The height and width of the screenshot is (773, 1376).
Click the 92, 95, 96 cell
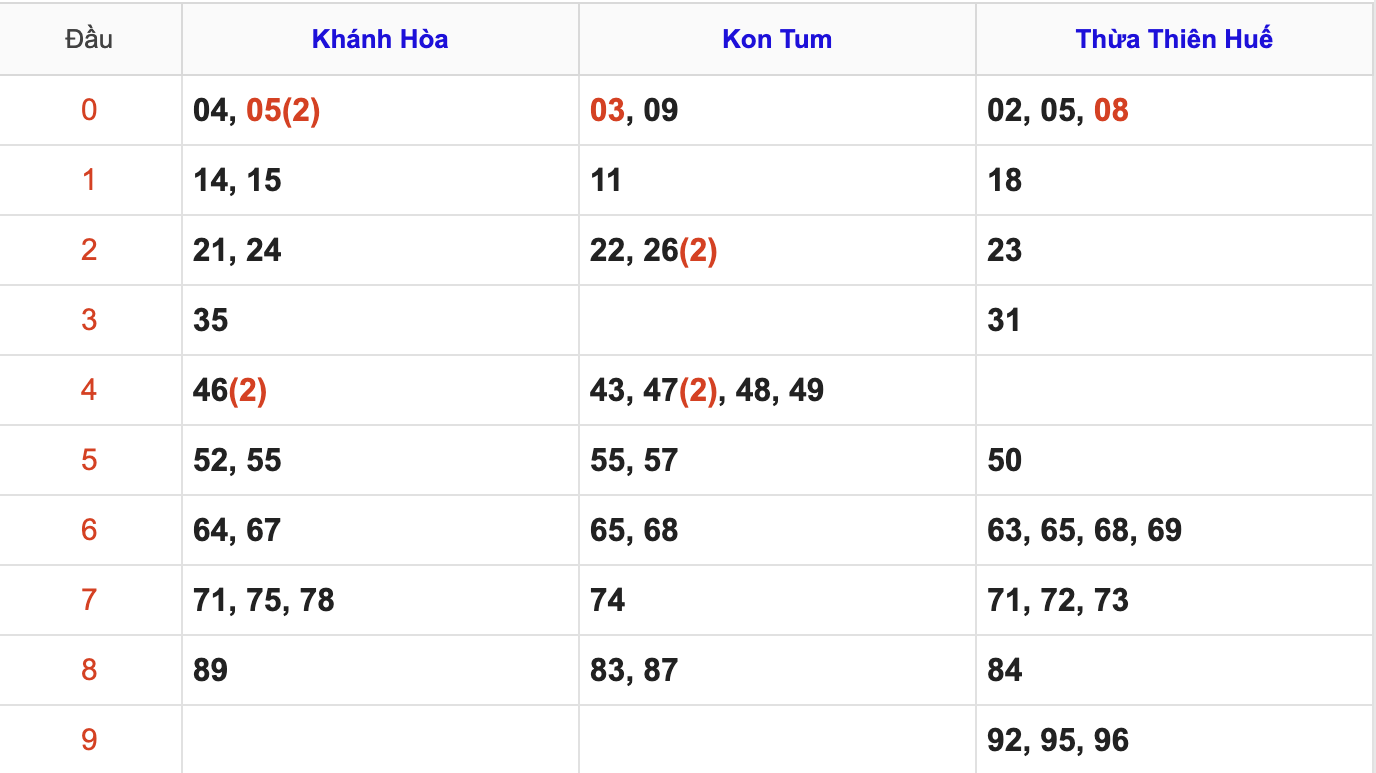1058,740
